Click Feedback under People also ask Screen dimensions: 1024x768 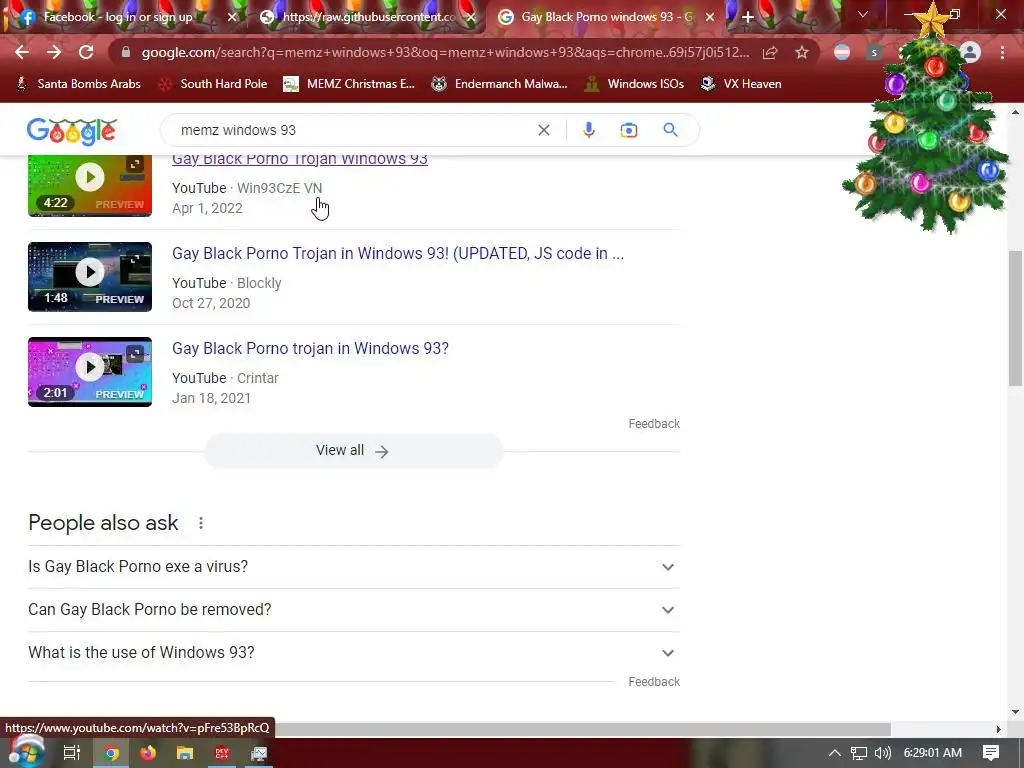tap(654, 682)
